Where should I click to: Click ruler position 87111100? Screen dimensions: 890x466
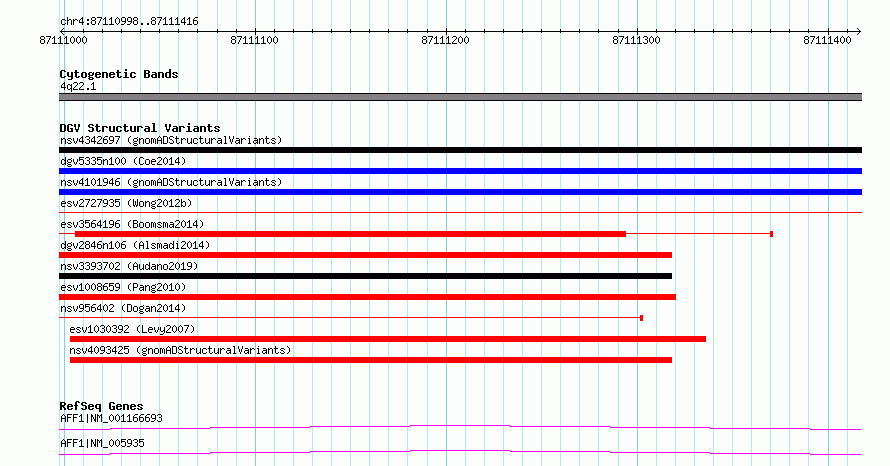coord(254,40)
